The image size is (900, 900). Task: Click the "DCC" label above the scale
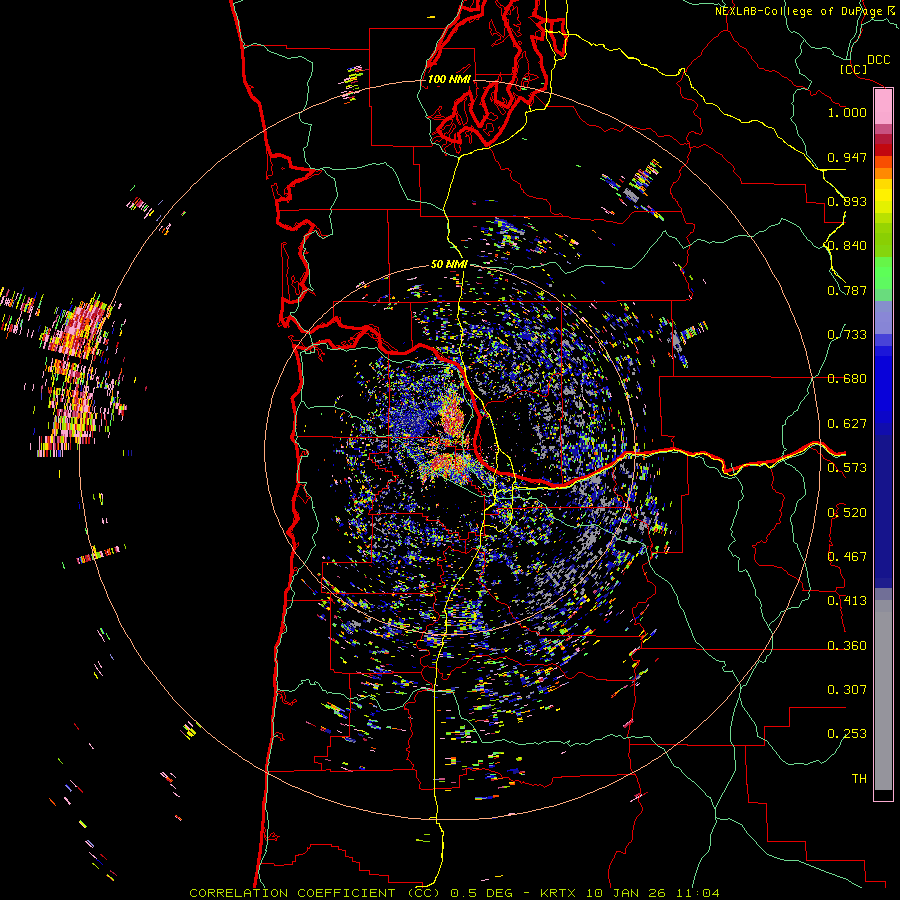coord(878,60)
